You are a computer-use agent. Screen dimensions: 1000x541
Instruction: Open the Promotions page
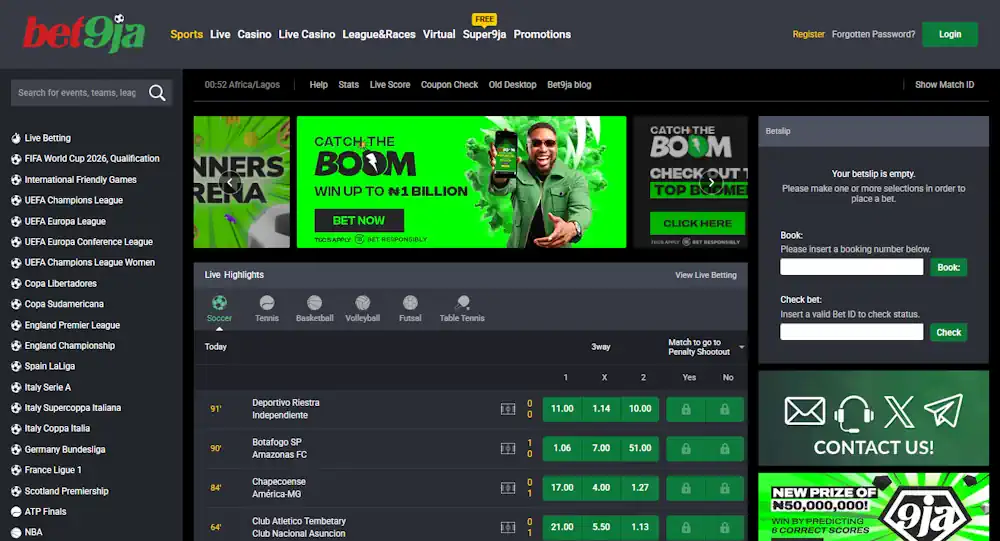pyautogui.click(x=542, y=34)
